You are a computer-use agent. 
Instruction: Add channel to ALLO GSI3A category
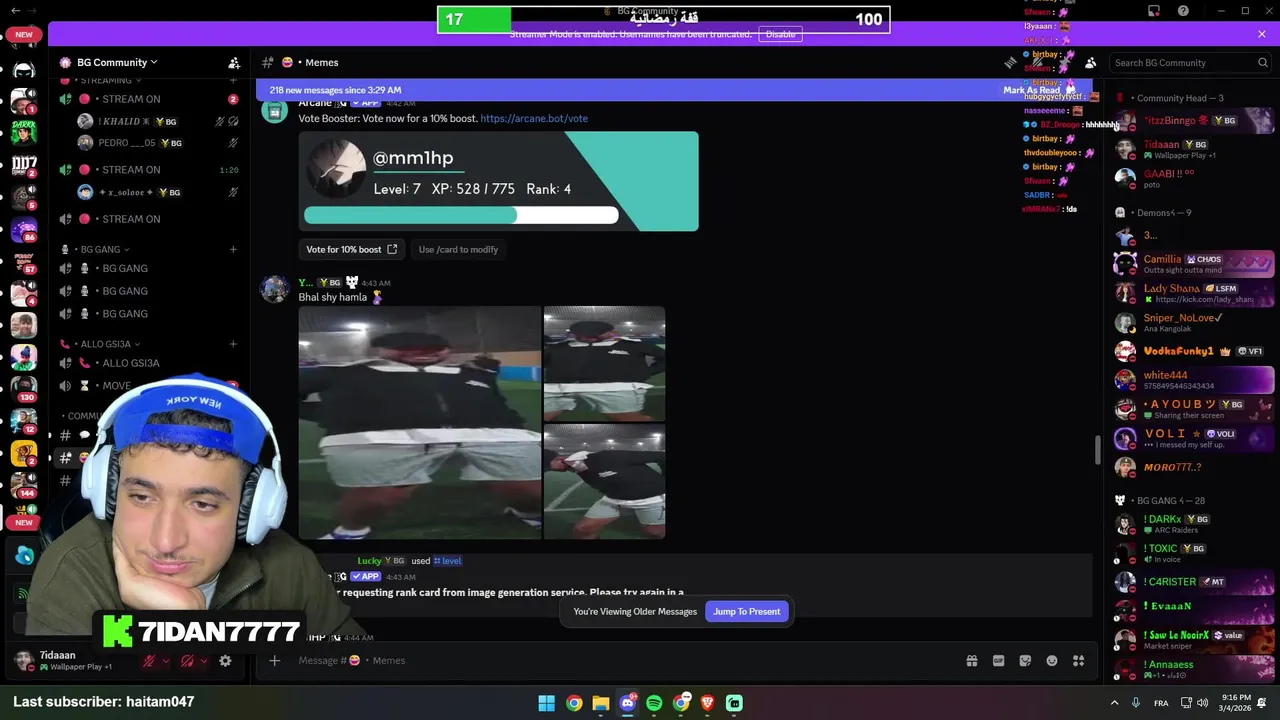[233, 344]
